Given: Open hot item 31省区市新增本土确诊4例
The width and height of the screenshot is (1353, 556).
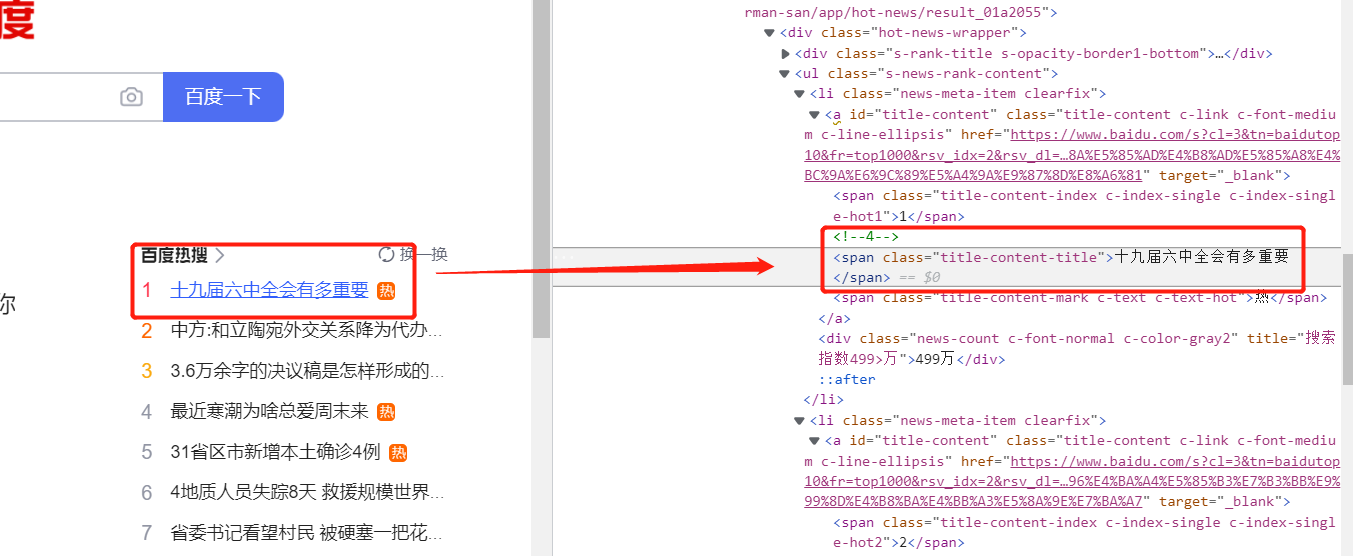Looking at the screenshot, I should [x=276, y=452].
